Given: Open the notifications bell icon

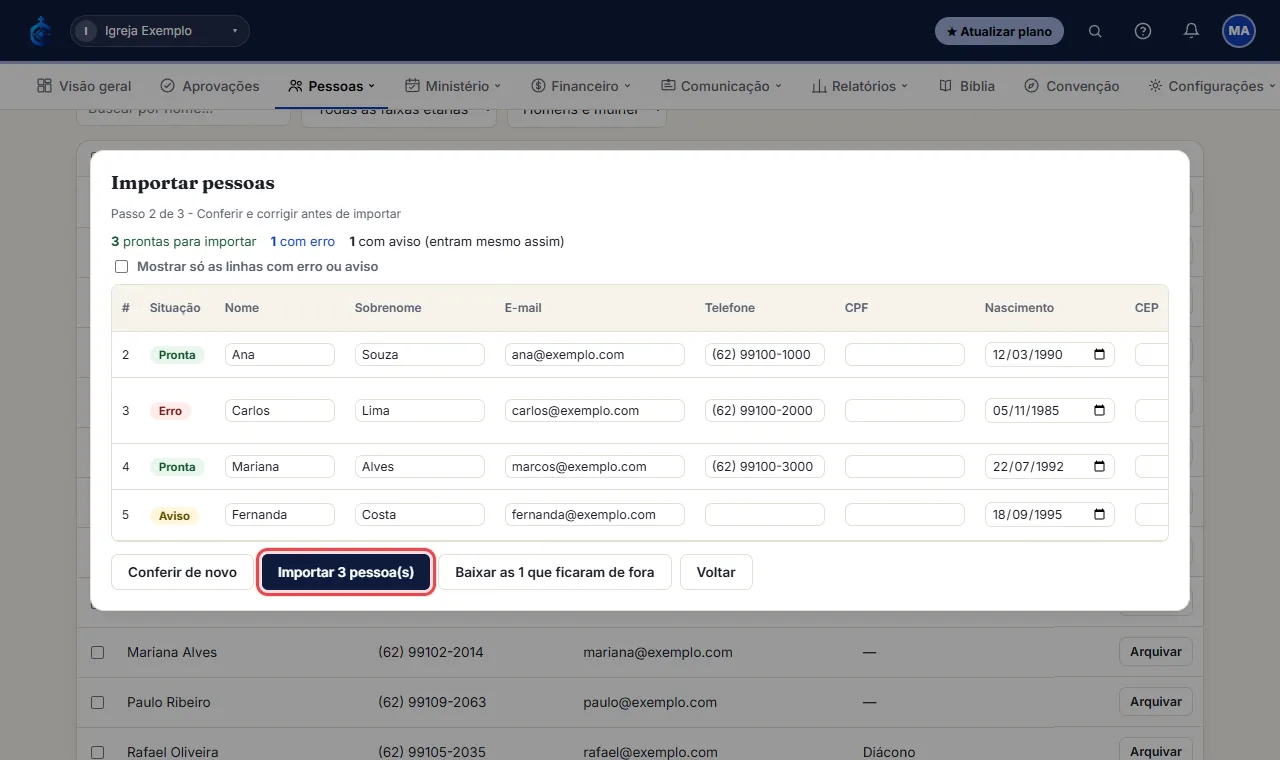Looking at the screenshot, I should [x=1191, y=31].
